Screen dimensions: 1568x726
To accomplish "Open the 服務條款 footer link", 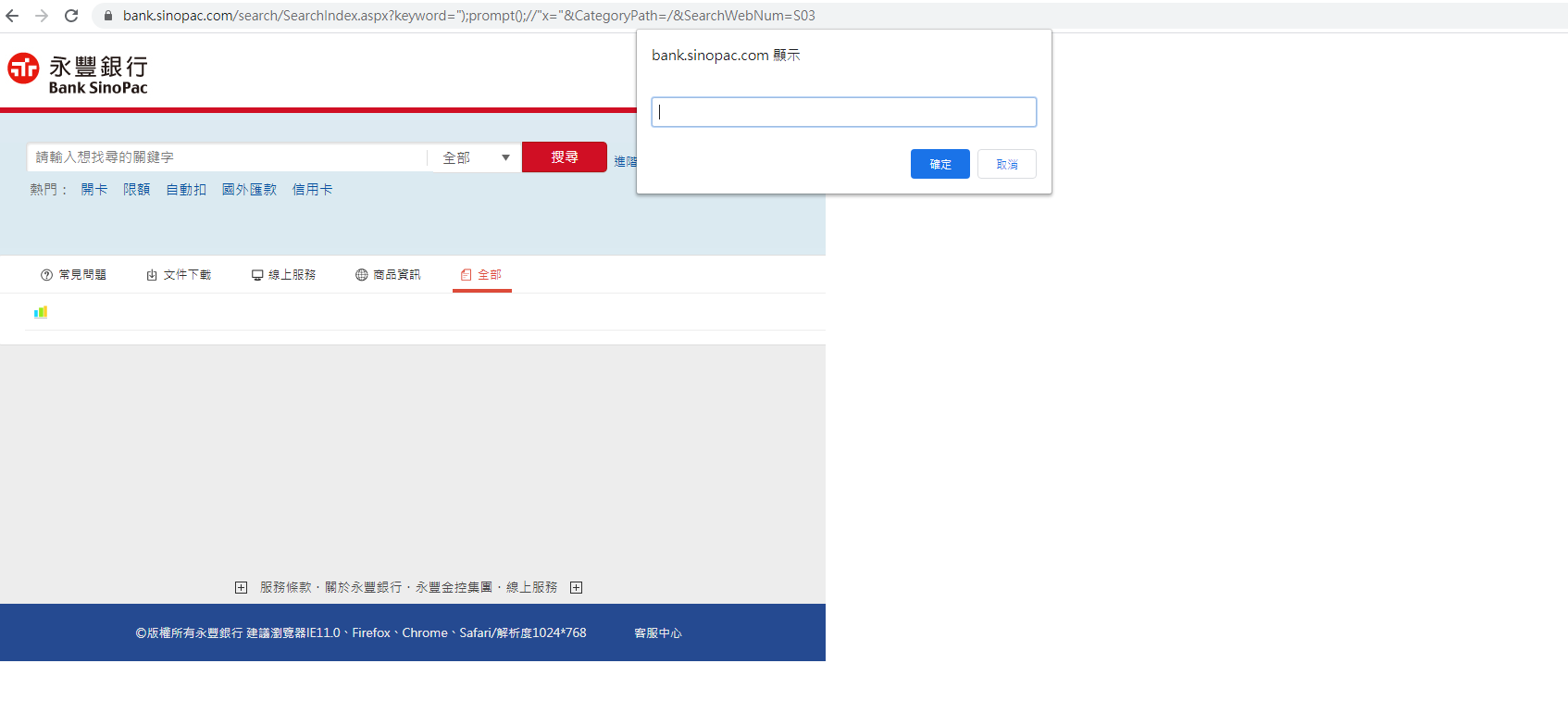I will (x=285, y=587).
